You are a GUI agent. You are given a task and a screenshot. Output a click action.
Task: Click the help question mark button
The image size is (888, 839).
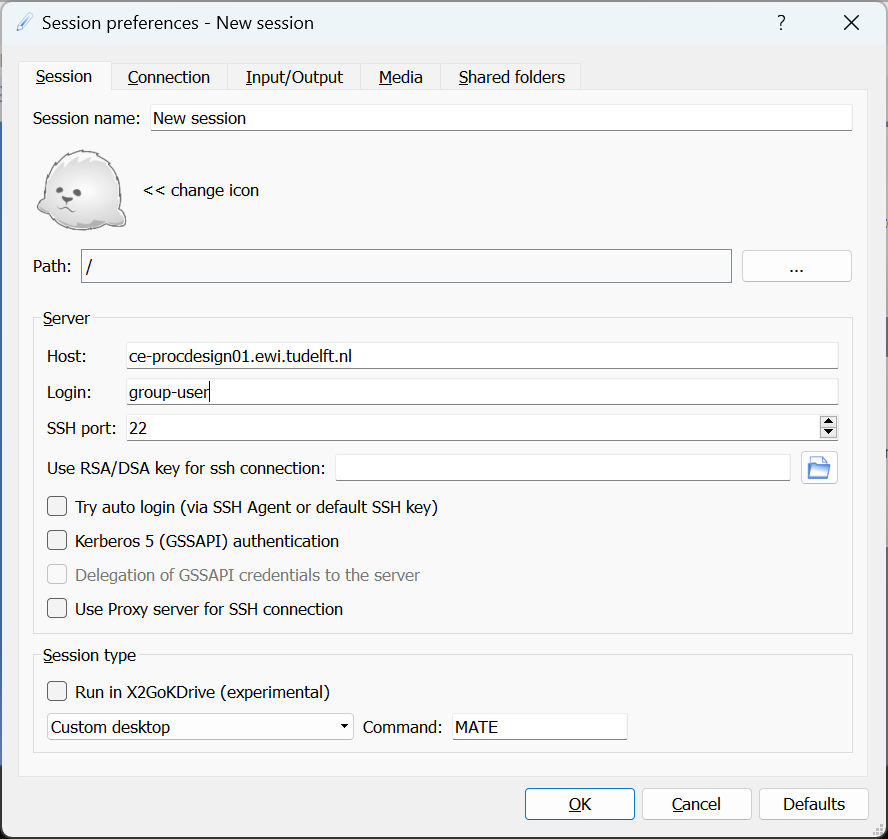point(781,23)
